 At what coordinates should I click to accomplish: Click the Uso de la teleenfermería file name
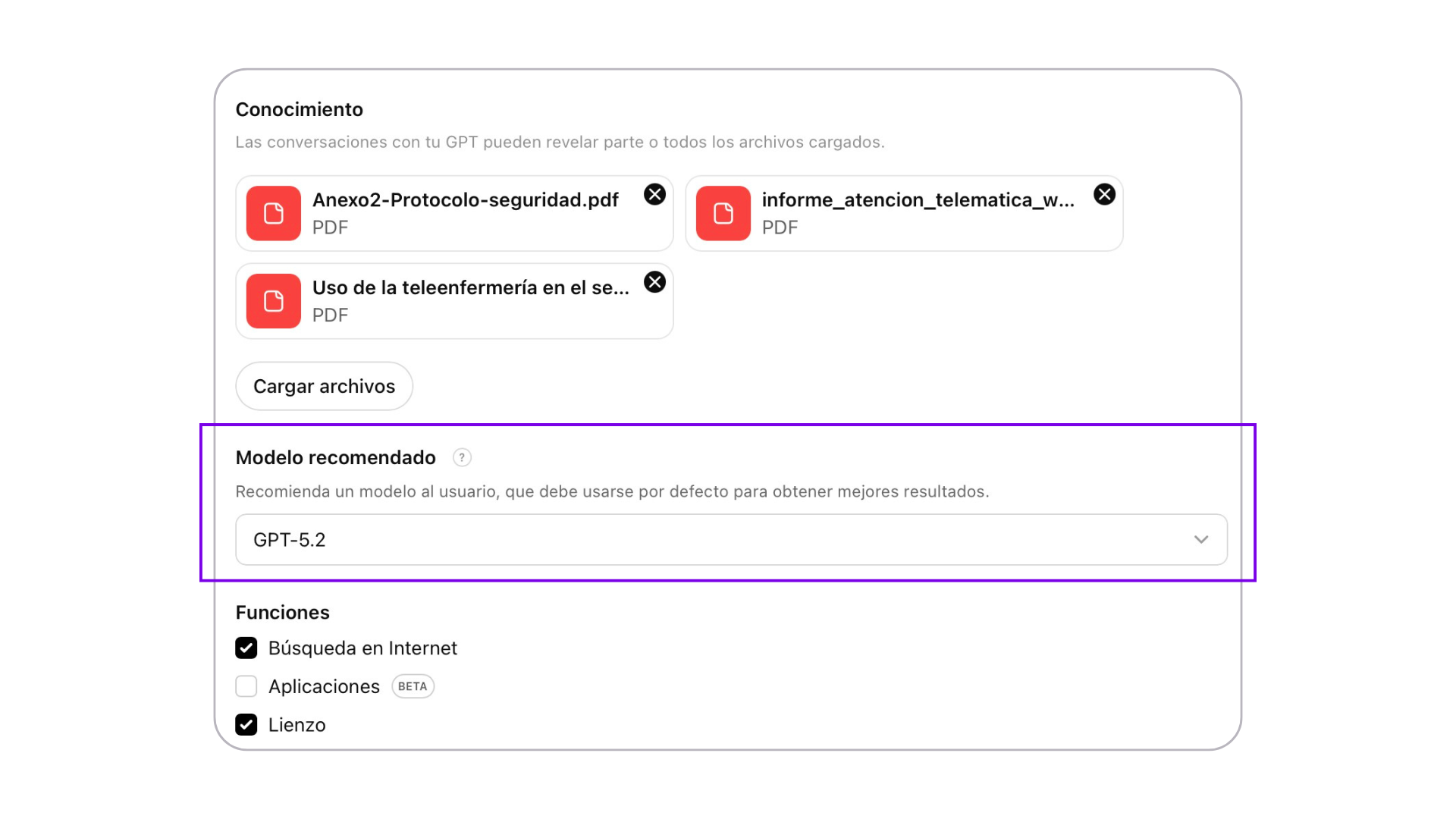(470, 288)
